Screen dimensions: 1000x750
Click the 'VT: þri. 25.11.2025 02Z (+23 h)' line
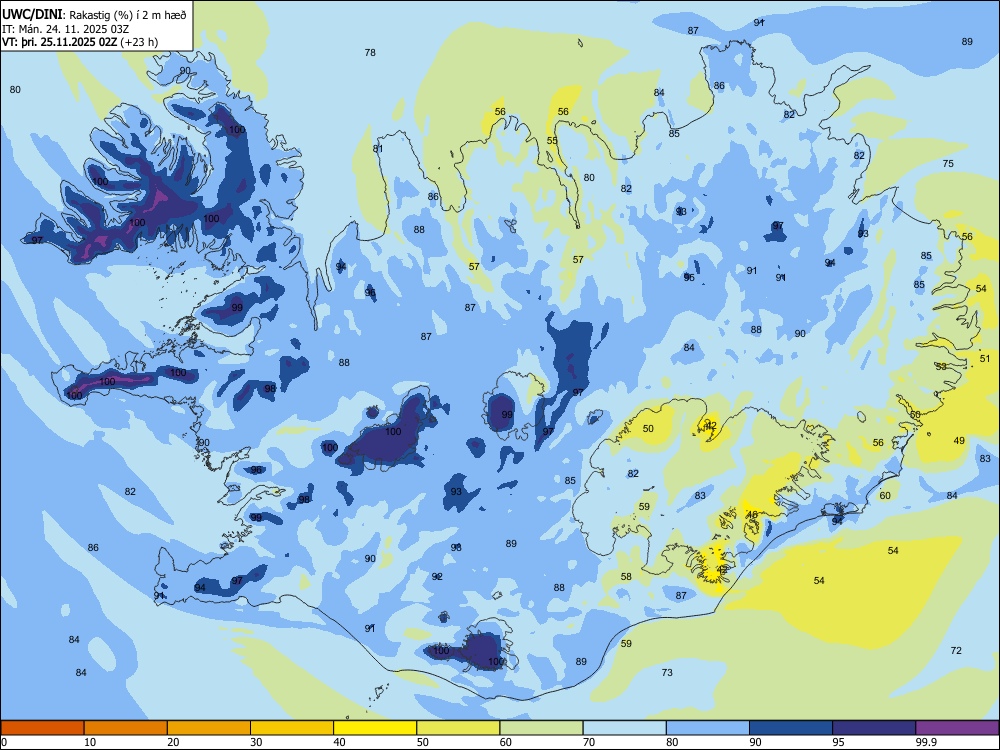tap(80, 42)
